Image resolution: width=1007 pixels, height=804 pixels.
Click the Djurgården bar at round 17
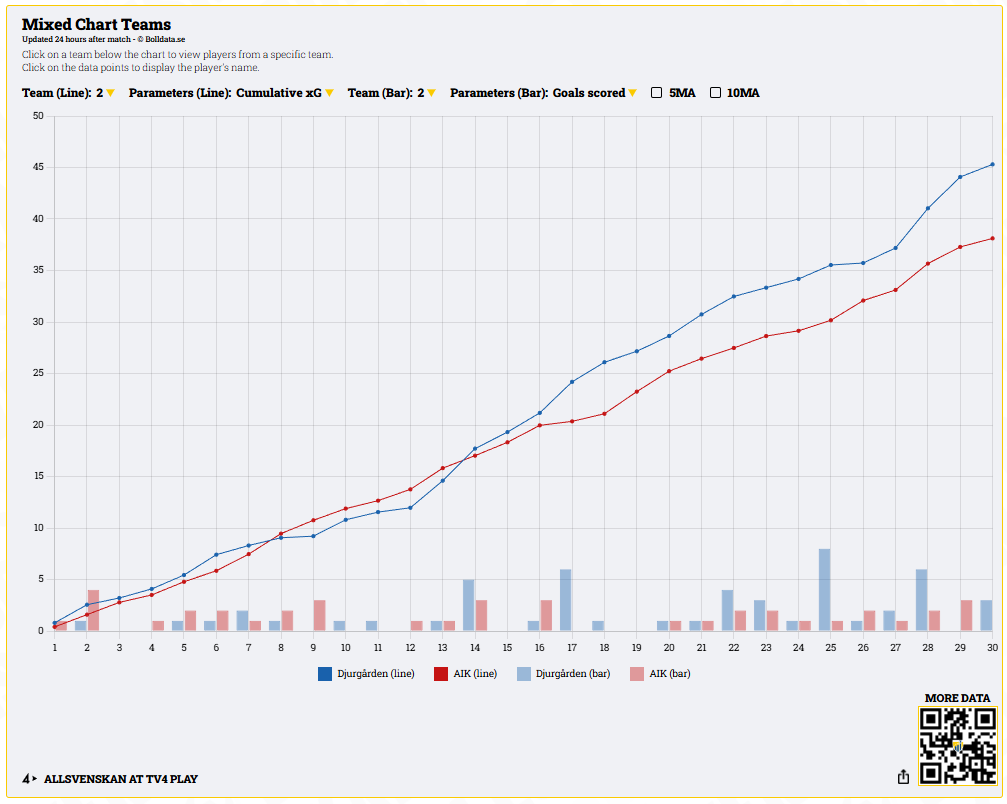tap(565, 600)
